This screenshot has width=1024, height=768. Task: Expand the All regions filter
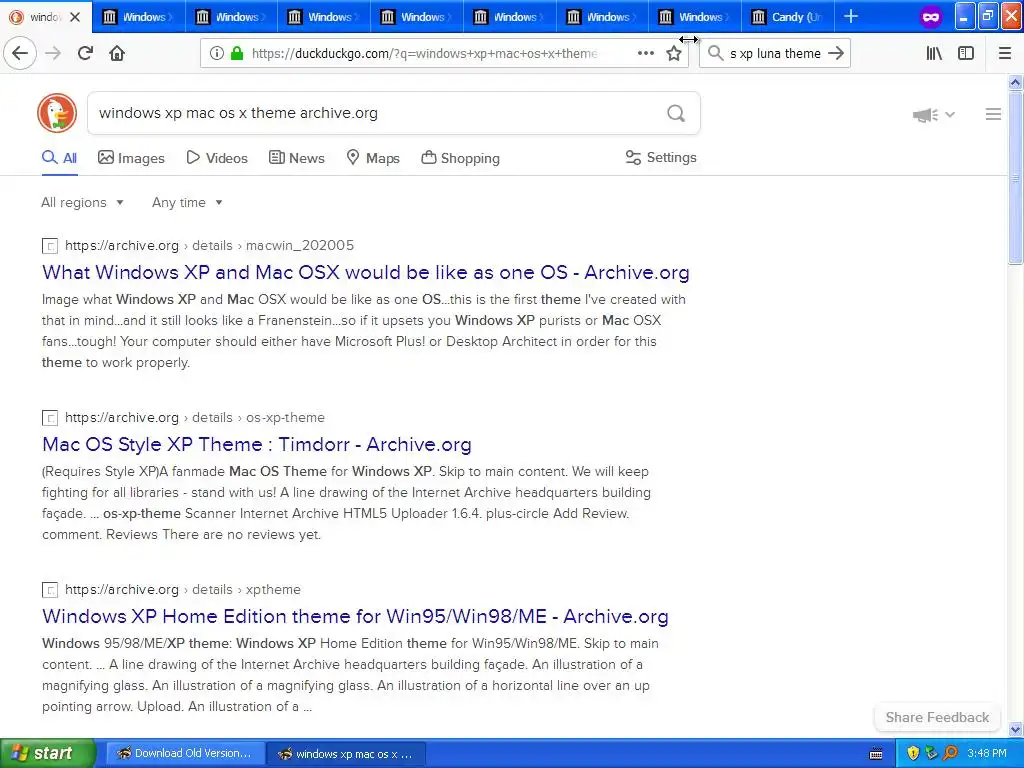pyautogui.click(x=82, y=202)
